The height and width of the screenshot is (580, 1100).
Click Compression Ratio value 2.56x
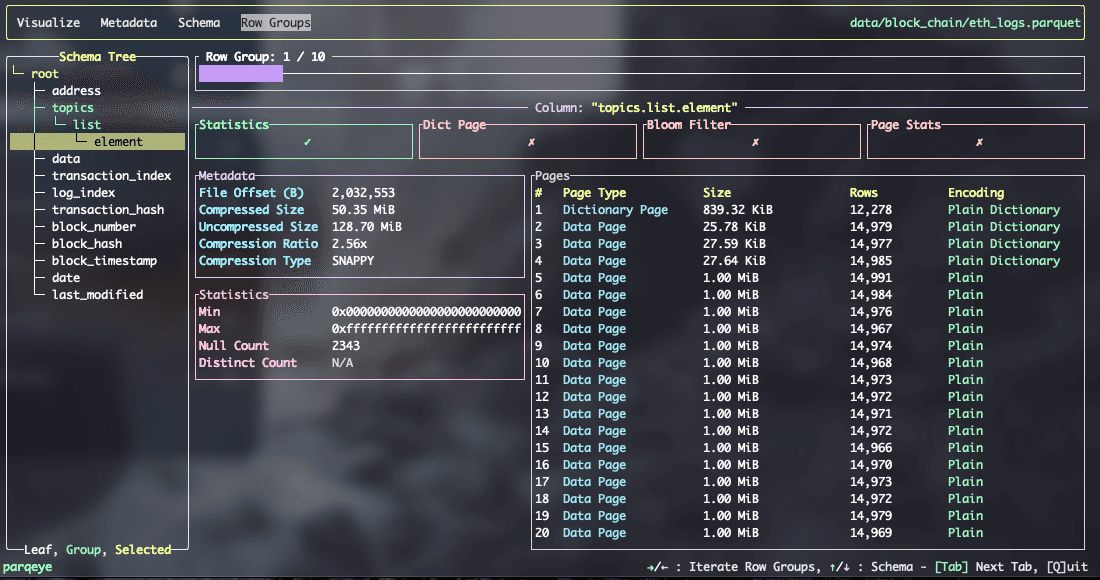349,243
